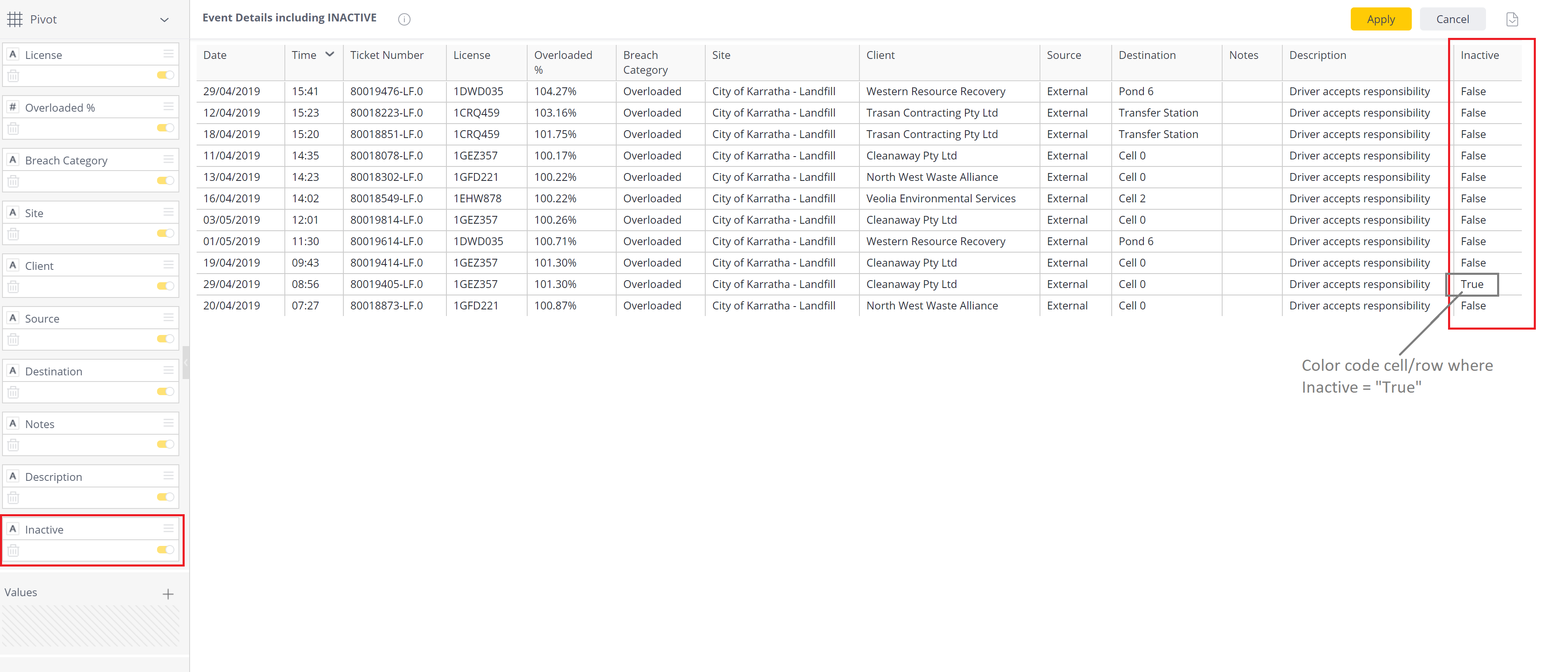Click the trash icon under Notes field
The height and width of the screenshot is (672, 1568).
[13, 445]
